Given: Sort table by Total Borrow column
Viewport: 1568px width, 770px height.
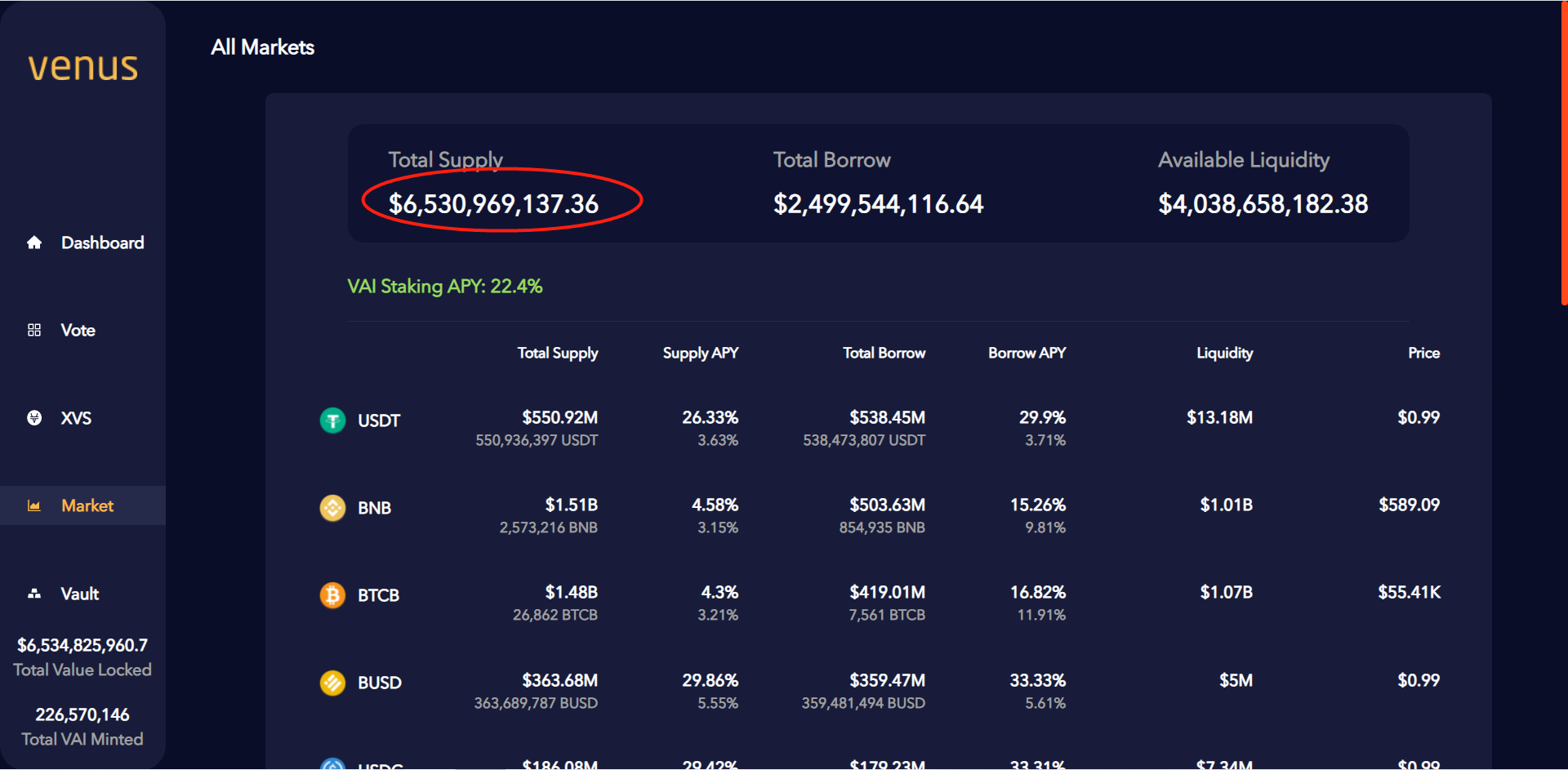Looking at the screenshot, I should click(884, 353).
